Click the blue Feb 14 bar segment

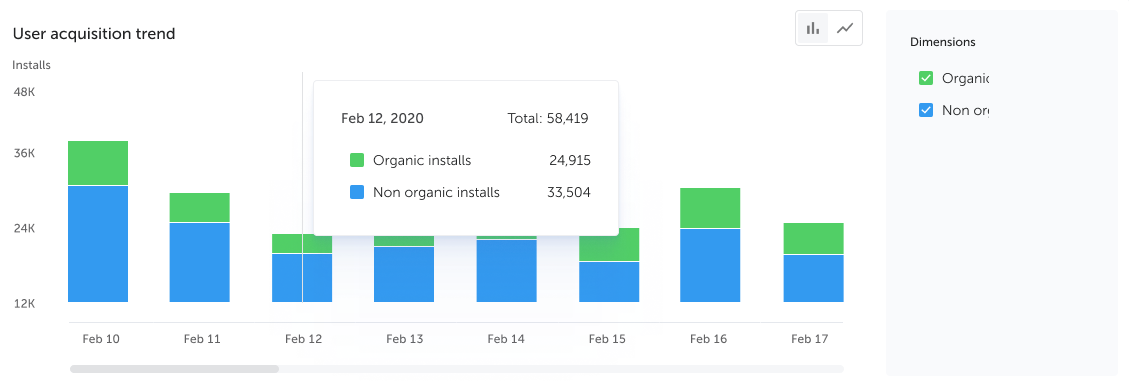[x=506, y=271]
